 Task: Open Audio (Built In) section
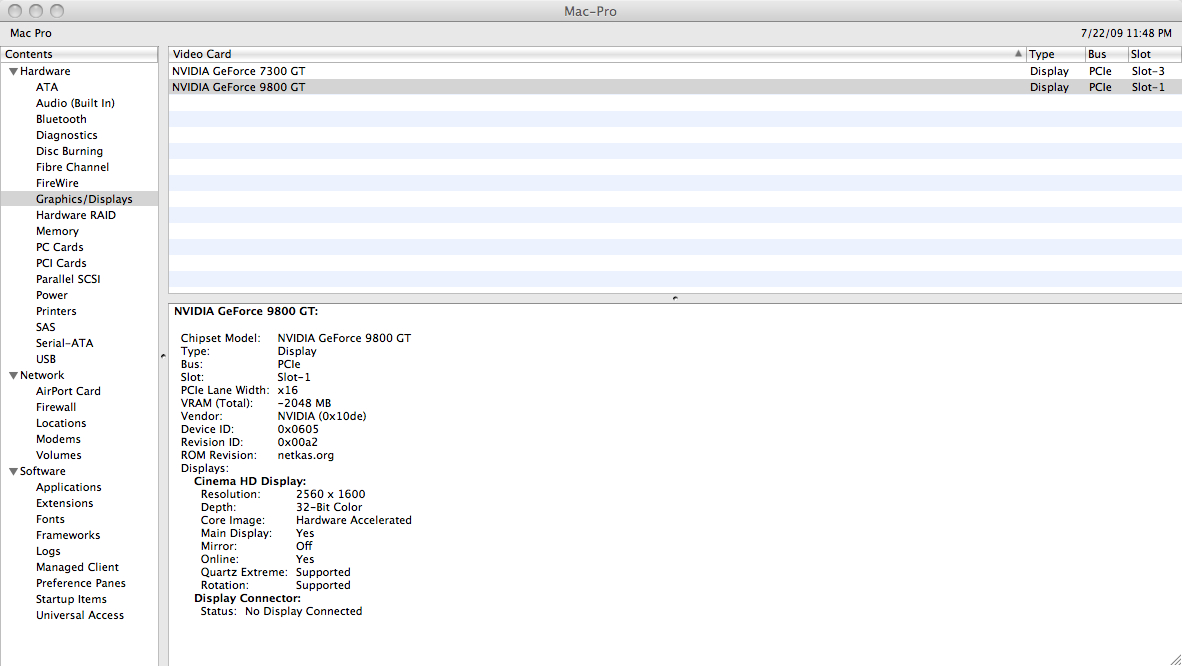[75, 103]
